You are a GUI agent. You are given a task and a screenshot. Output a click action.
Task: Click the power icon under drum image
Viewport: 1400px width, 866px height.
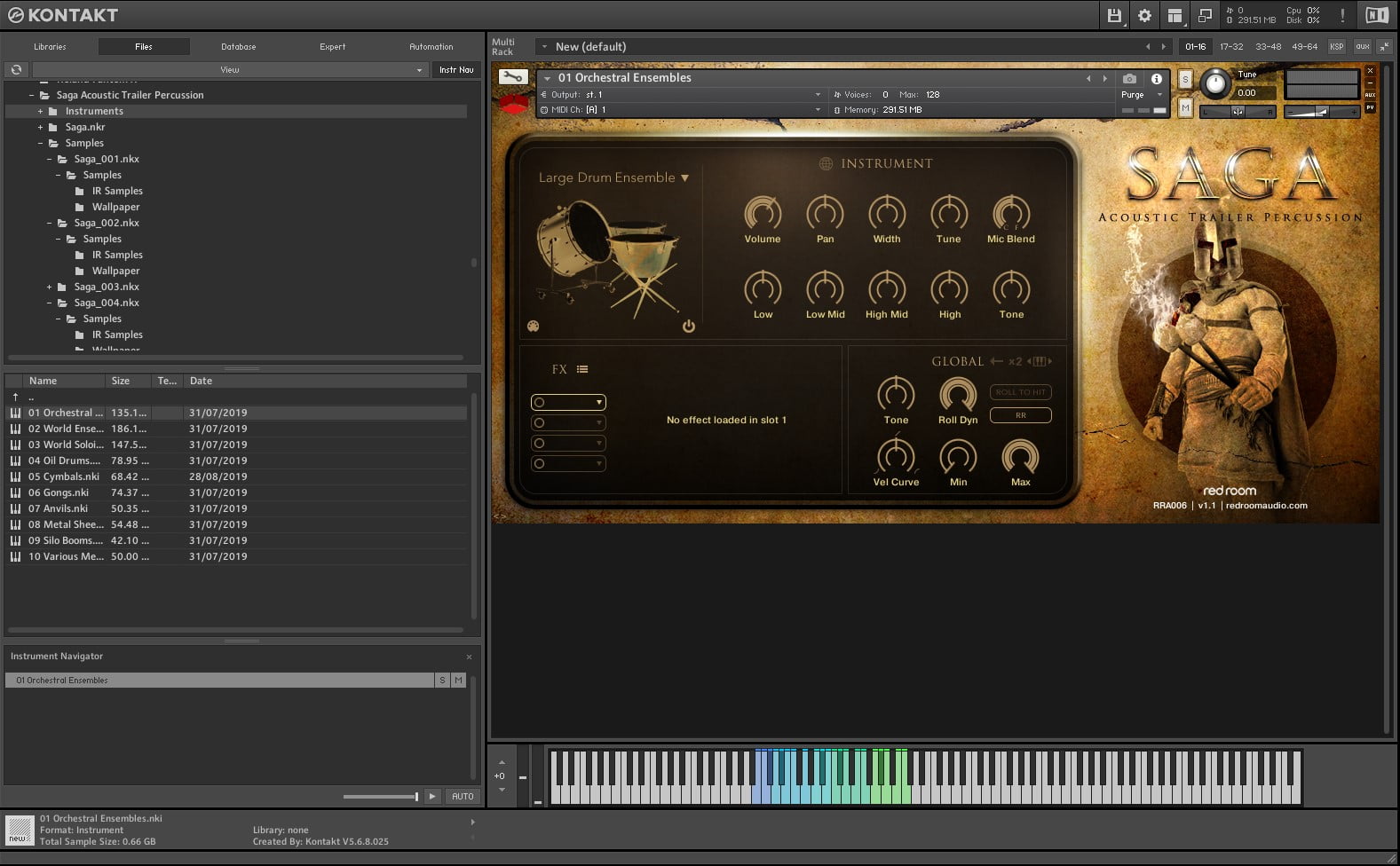tap(688, 327)
